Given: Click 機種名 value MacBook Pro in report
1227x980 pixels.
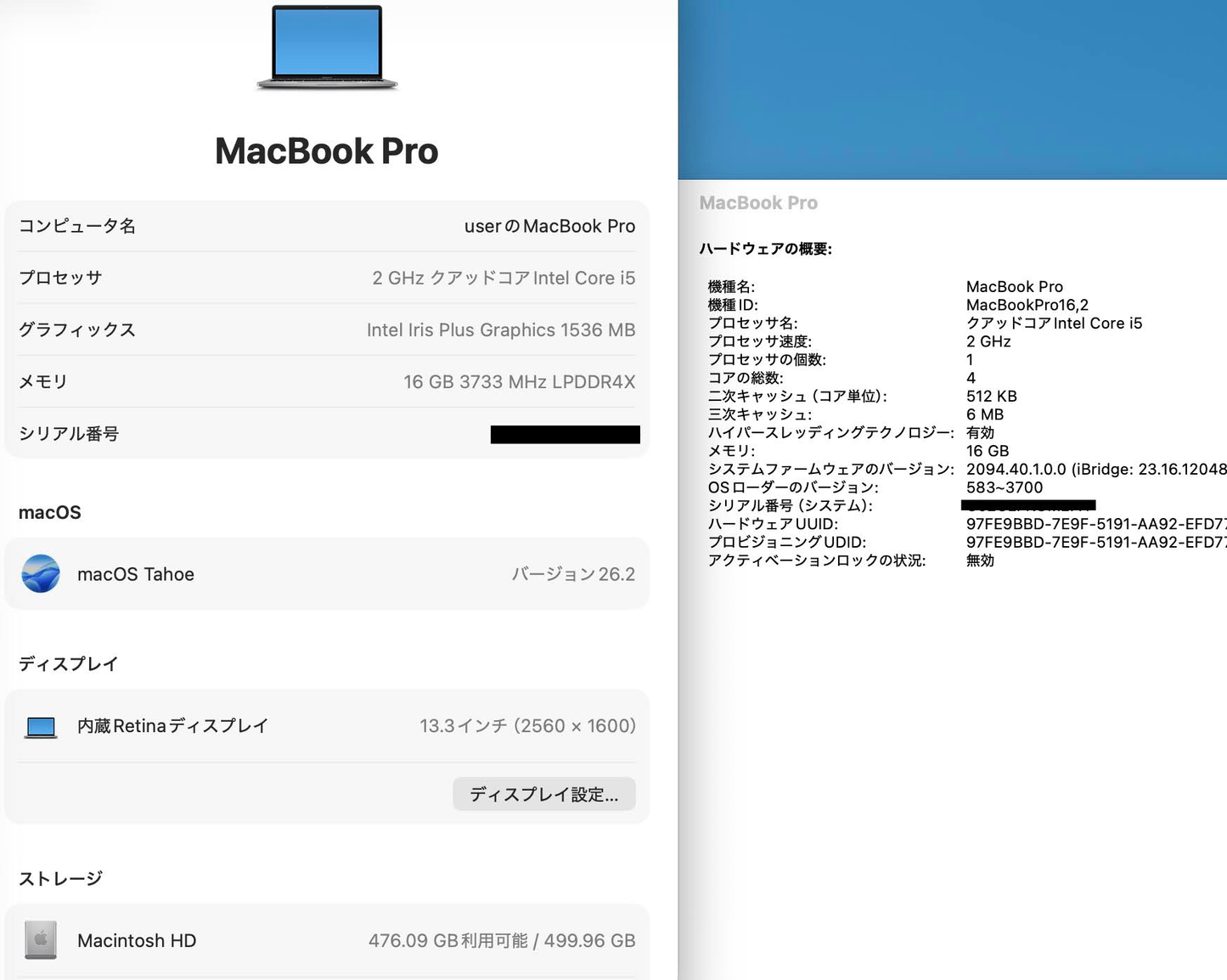Looking at the screenshot, I should tap(1015, 287).
